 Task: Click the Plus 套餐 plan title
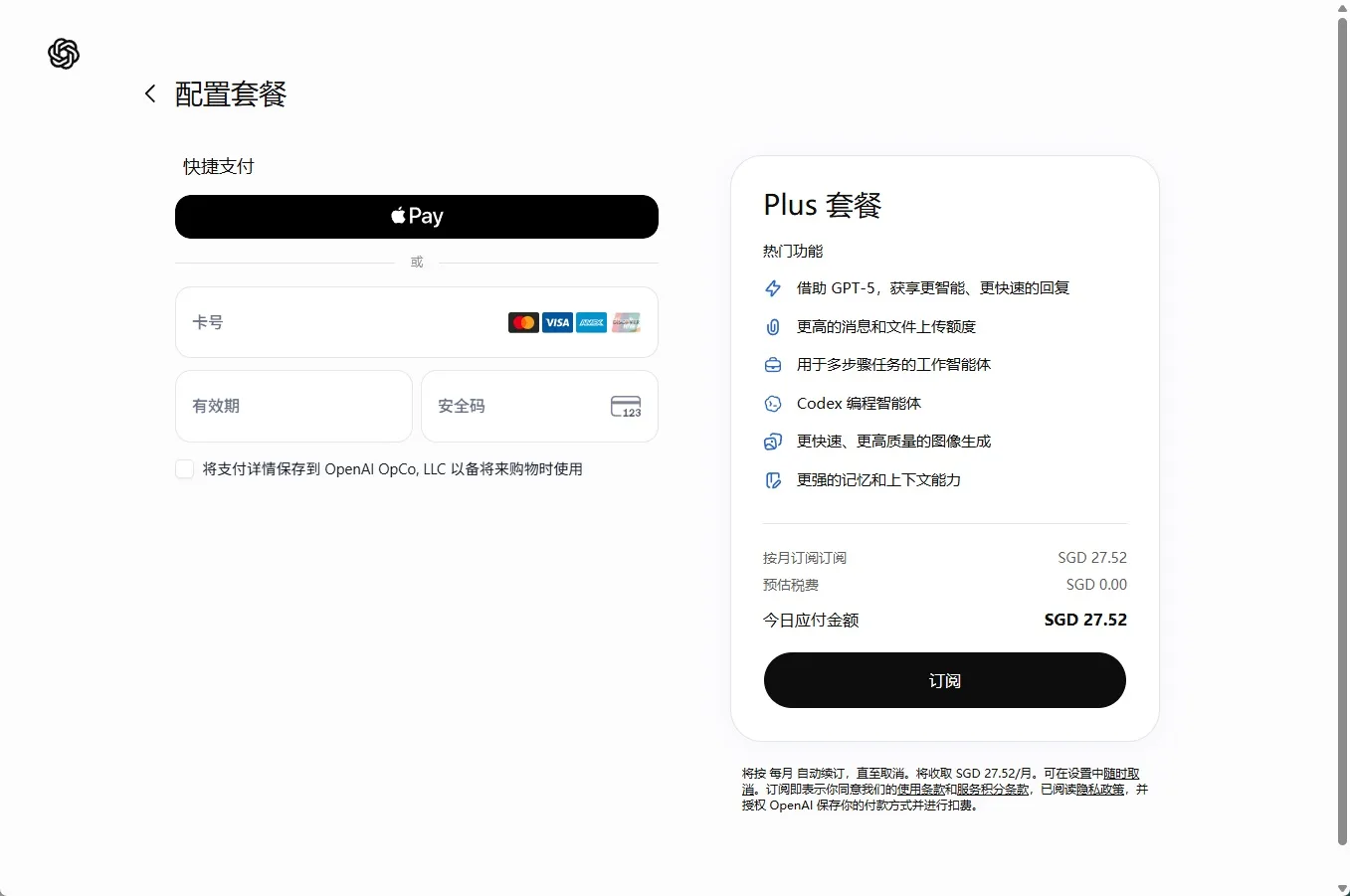[823, 205]
